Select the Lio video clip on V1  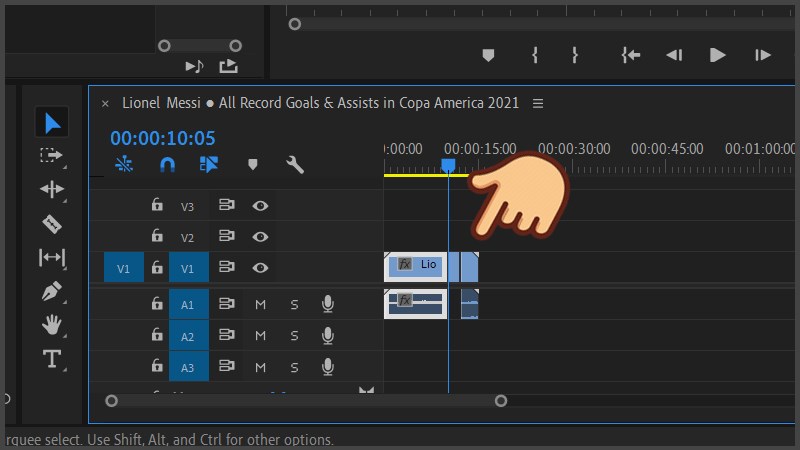pyautogui.click(x=415, y=267)
